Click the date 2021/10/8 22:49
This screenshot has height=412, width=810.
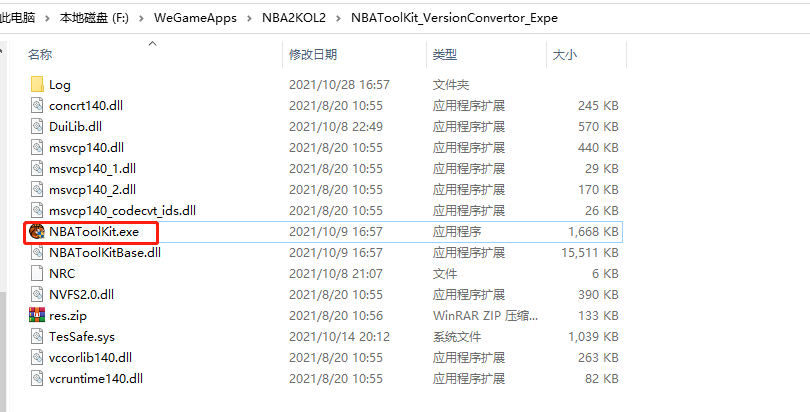point(336,126)
